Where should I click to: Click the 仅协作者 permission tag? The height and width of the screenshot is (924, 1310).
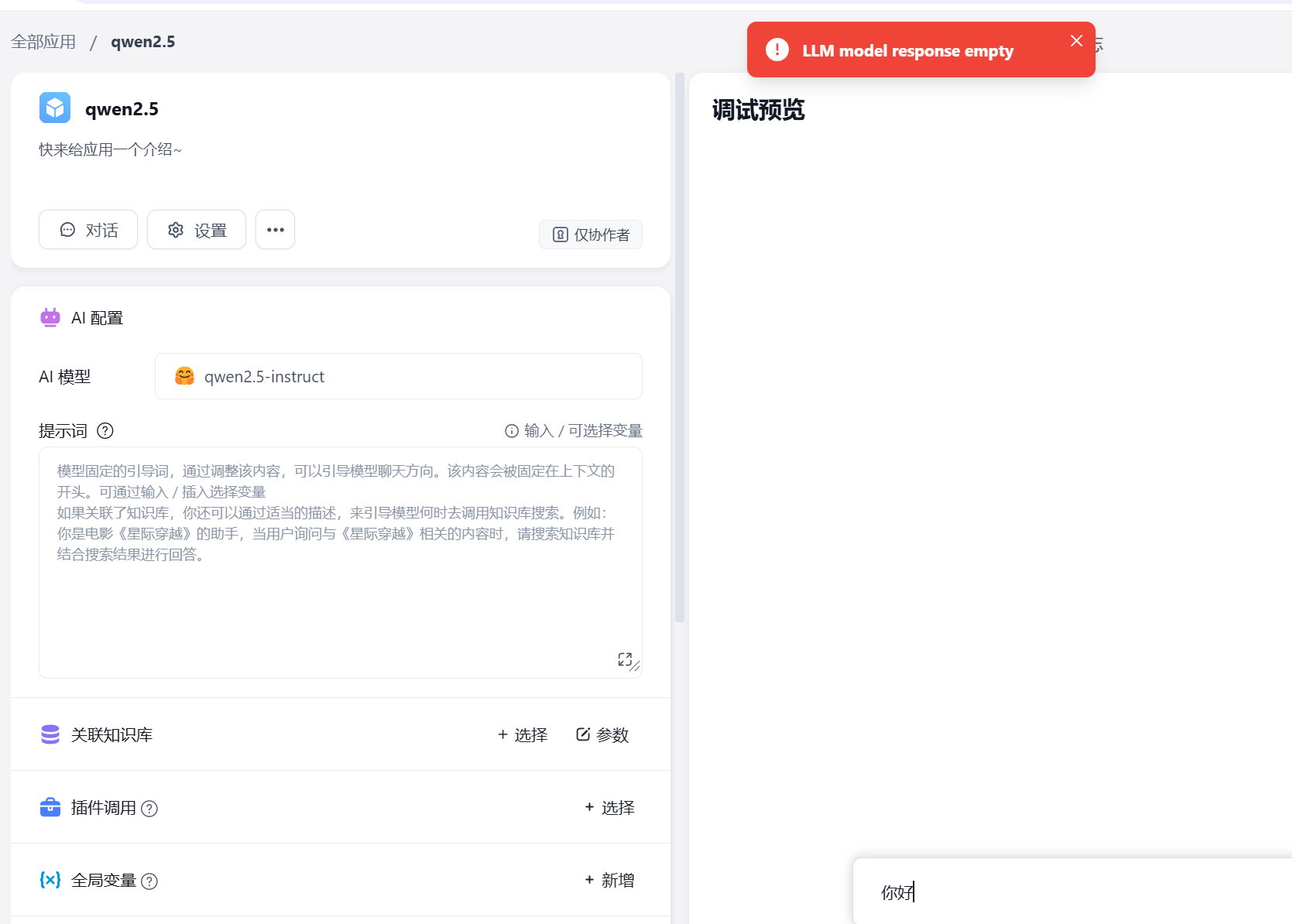[591, 234]
